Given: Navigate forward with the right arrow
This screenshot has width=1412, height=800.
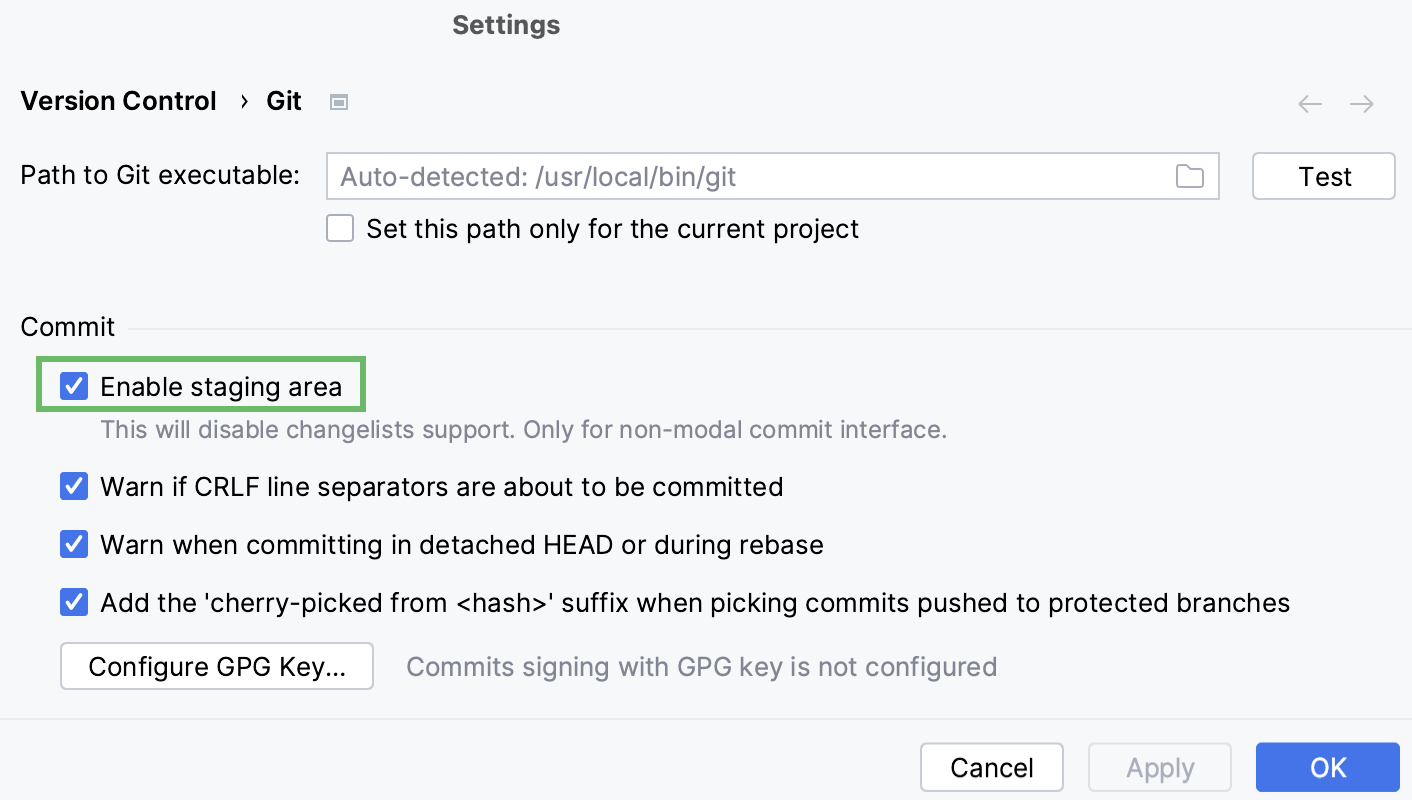Looking at the screenshot, I should (1362, 104).
